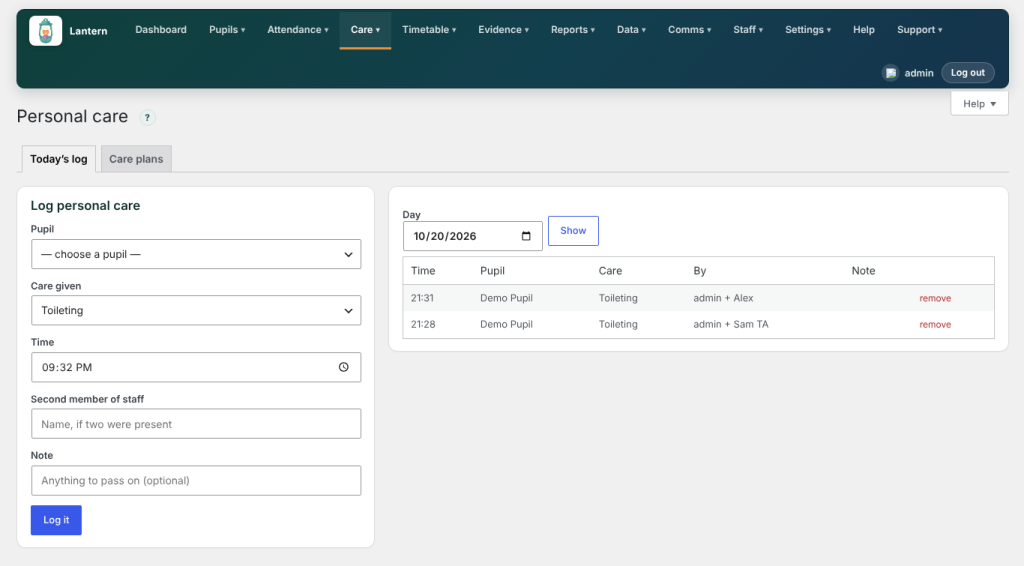
Task: Open the choose a pupil dropdown
Action: 196,254
